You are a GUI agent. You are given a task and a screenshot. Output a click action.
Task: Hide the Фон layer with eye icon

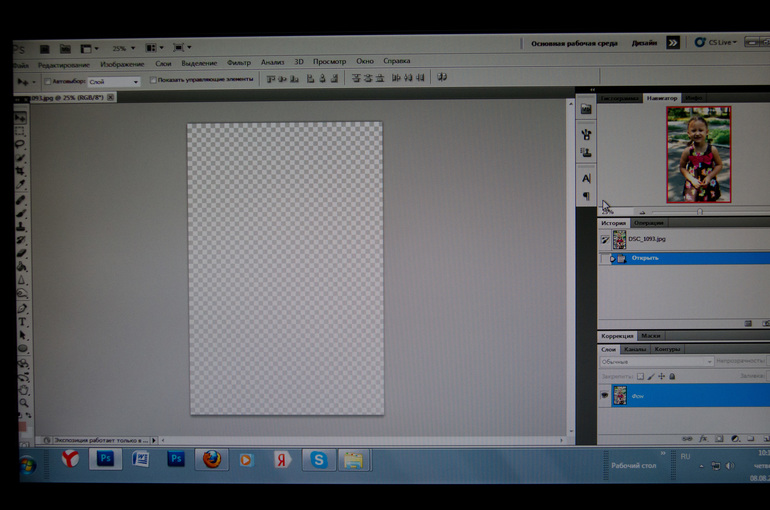604,396
